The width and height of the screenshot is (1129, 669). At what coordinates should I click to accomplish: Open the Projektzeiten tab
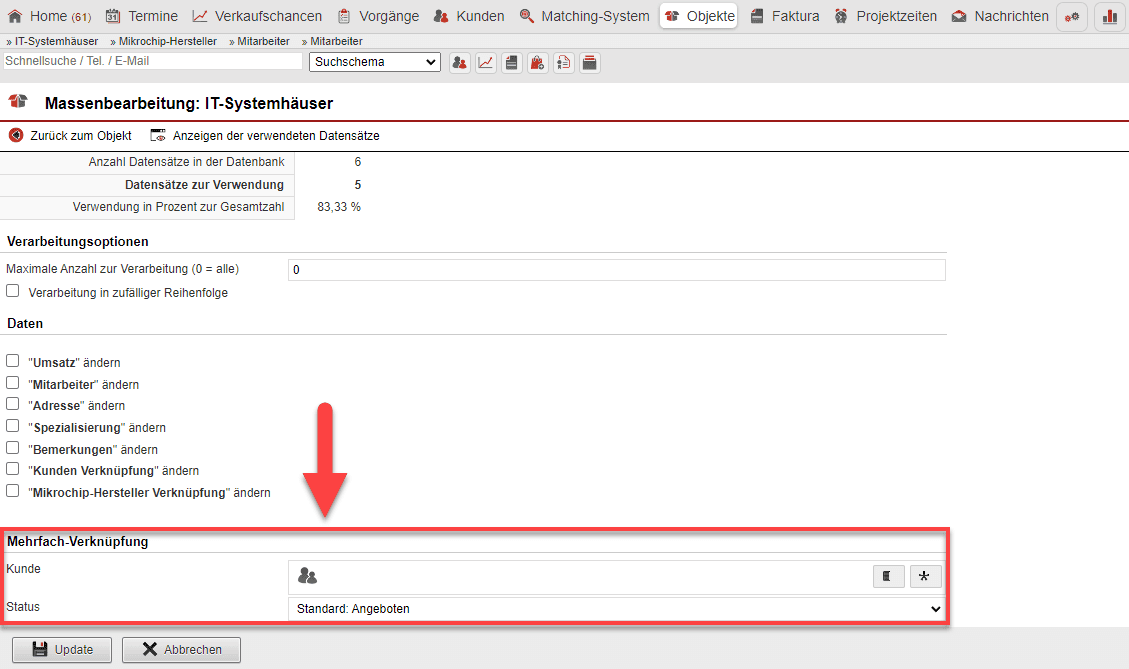pos(886,16)
